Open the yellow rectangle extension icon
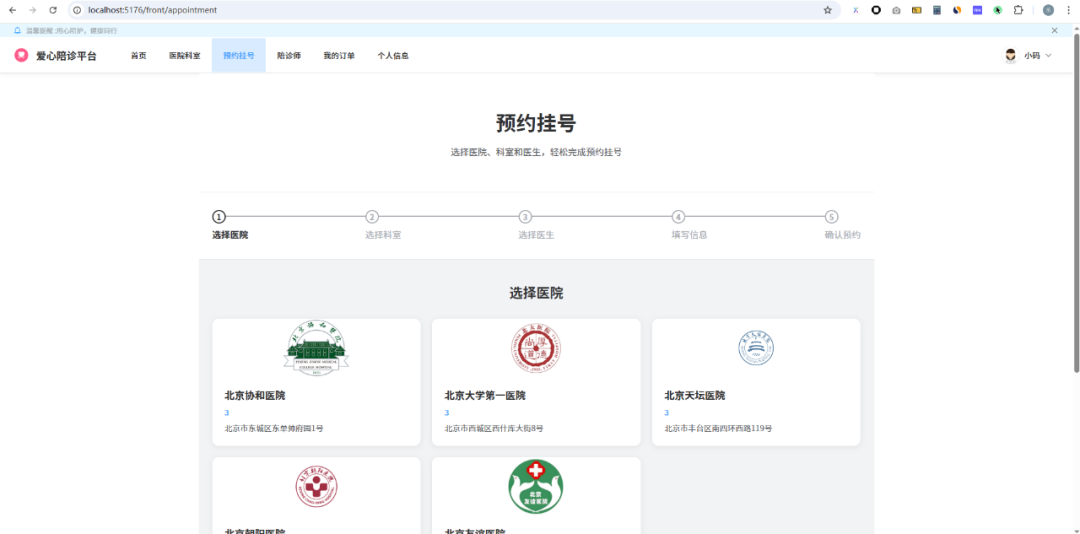Viewport: 1080px width, 534px height. point(916,10)
